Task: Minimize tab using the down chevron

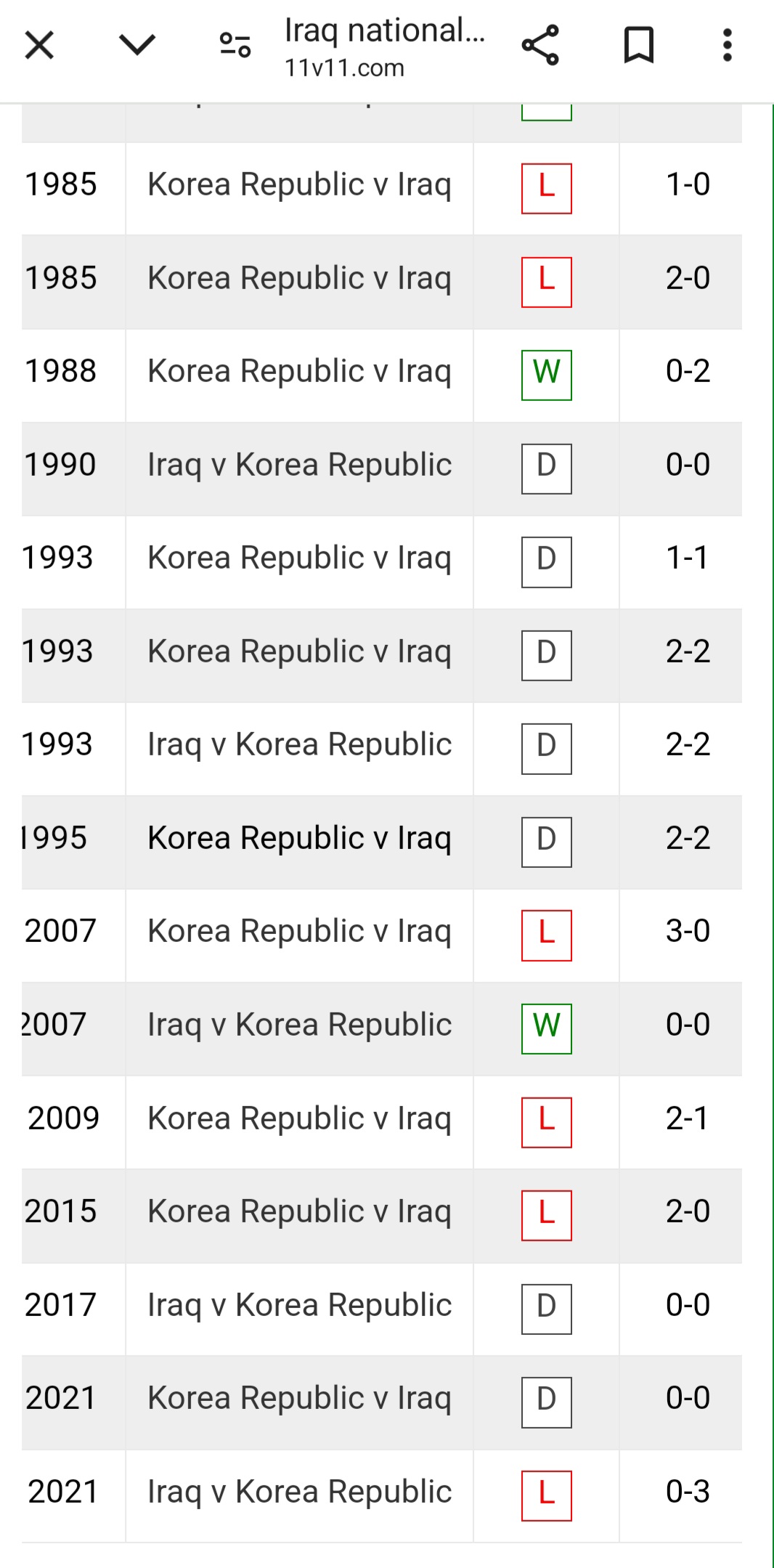Action: tap(137, 46)
